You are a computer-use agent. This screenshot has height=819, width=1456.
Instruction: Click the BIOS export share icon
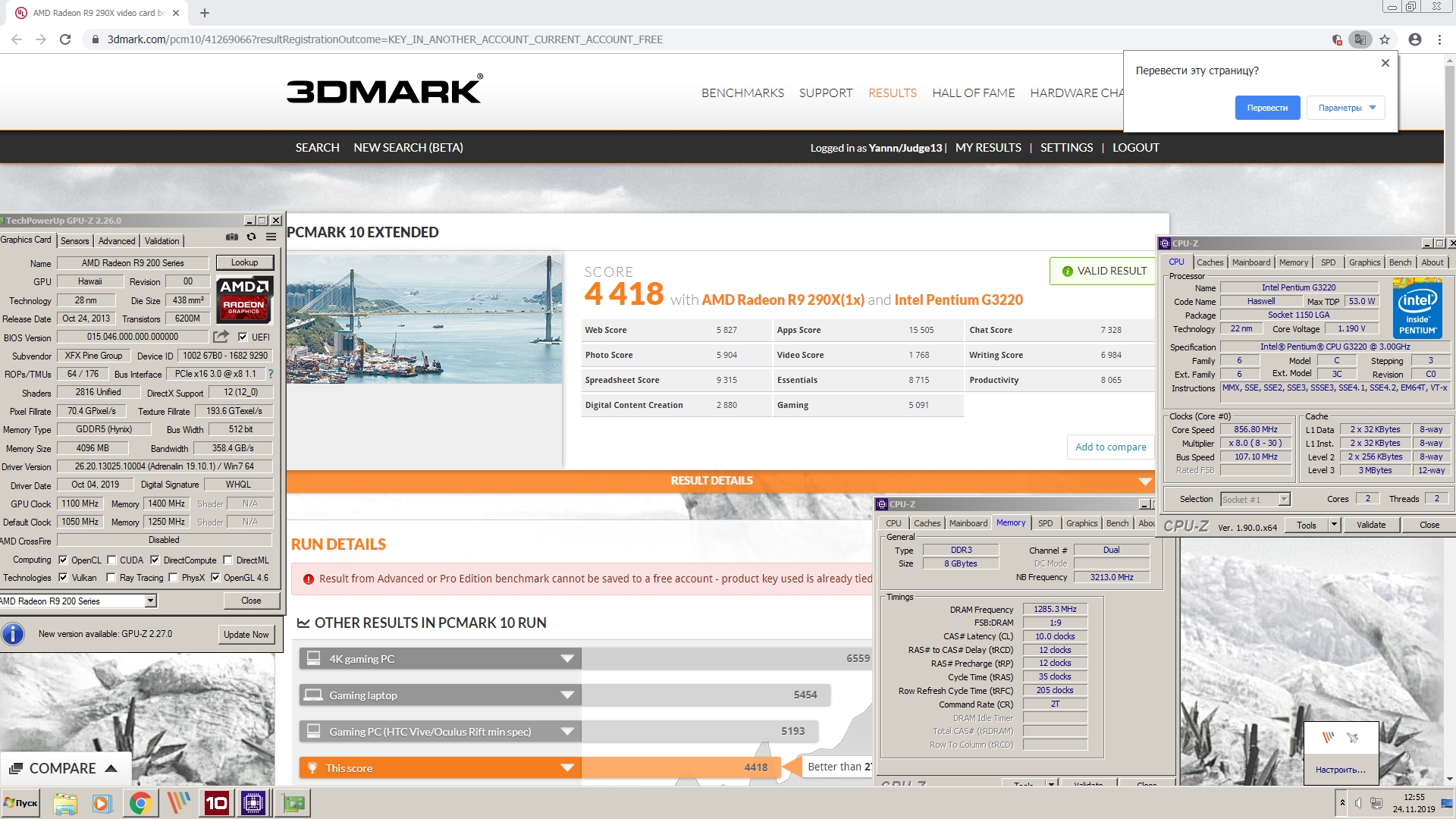[x=221, y=337]
